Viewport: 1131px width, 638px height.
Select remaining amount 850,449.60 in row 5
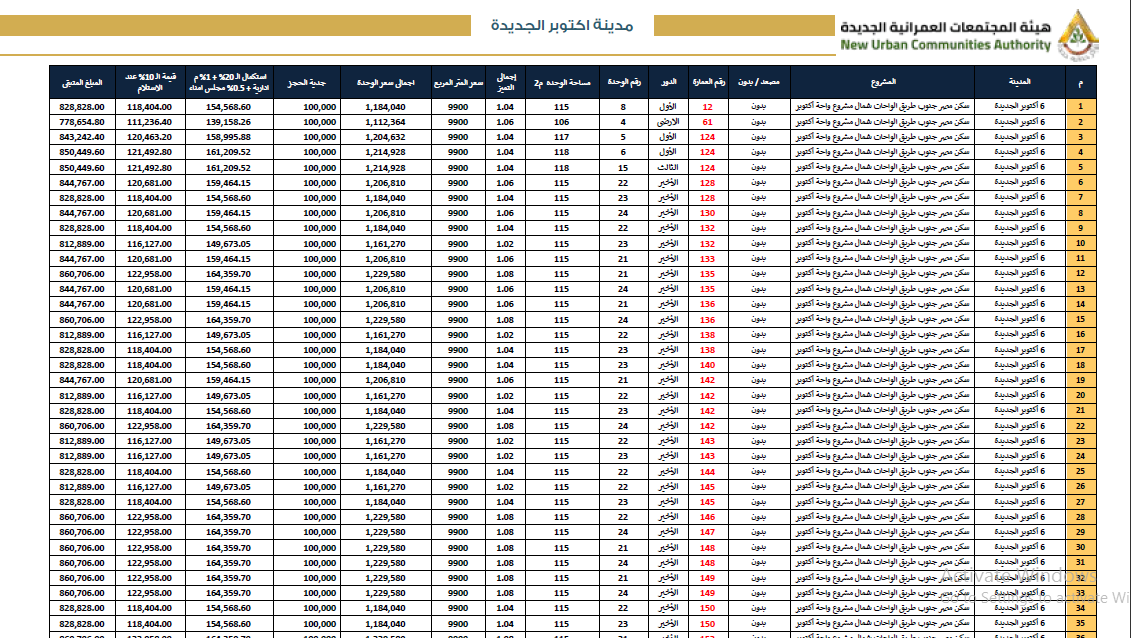click(82, 167)
